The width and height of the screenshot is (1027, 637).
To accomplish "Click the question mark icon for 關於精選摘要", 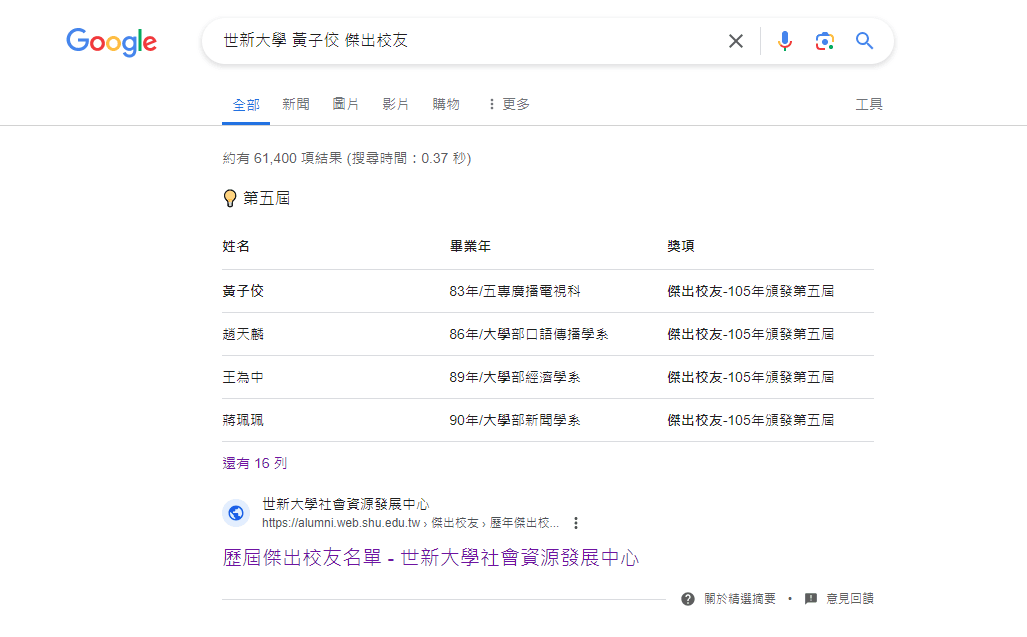I will [688, 599].
